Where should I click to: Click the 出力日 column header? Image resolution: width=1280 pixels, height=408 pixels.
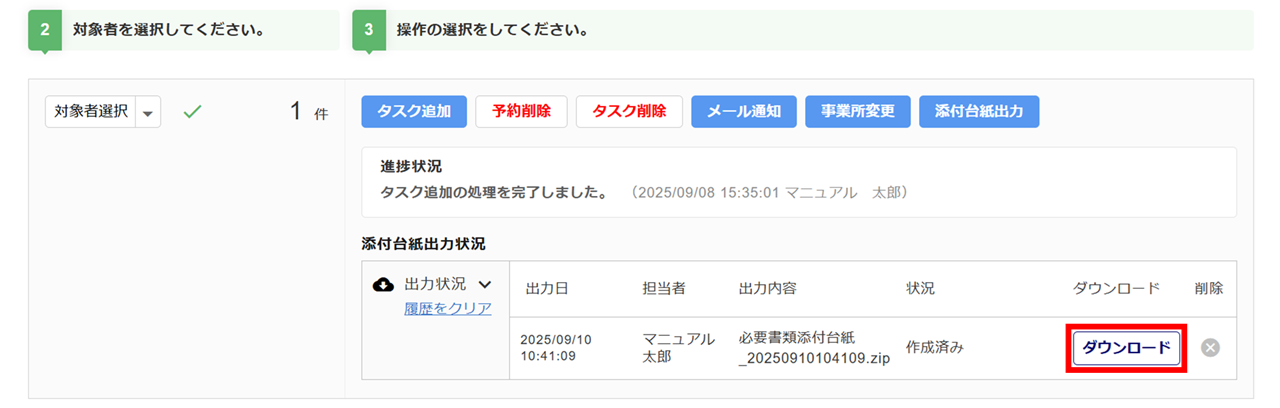coord(547,288)
